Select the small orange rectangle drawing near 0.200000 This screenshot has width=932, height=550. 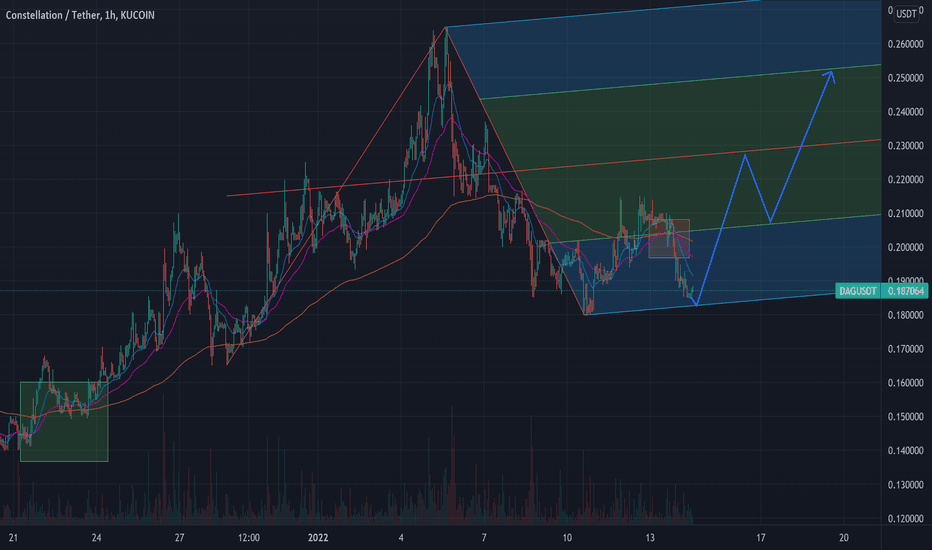pos(669,238)
